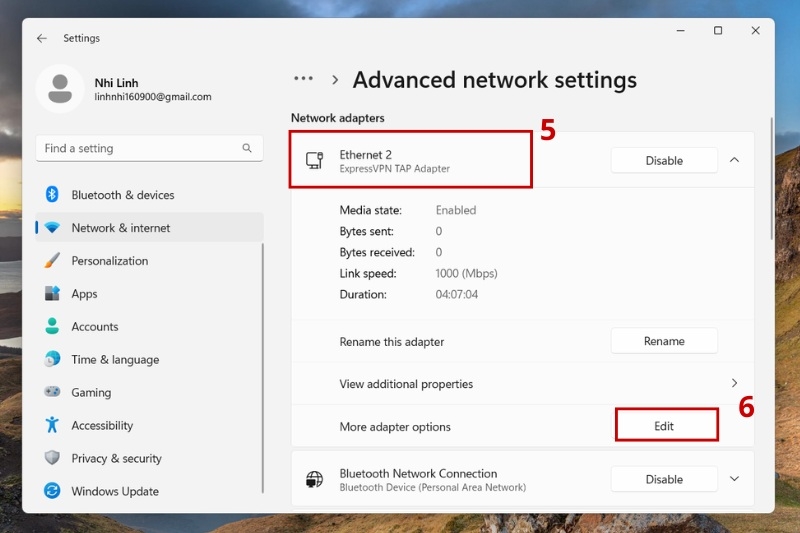
Task: Click the Bluetooth & devices icon
Action: [x=52, y=194]
